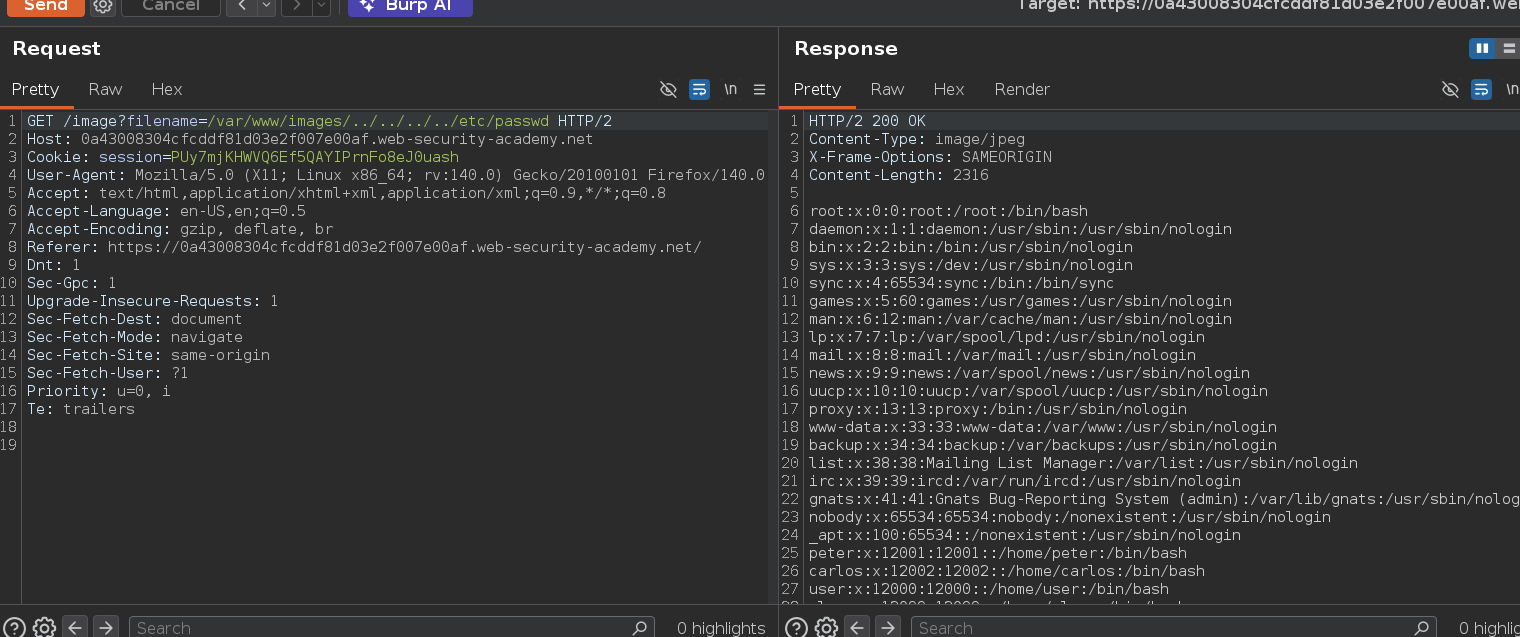1520x637 pixels.
Task: Open Request editor hamburger menu
Action: point(759,89)
